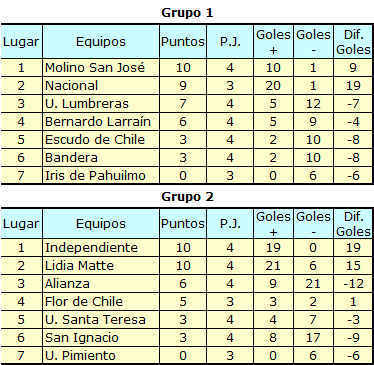
Task: Select San Ignacio team cell
Action: tap(101, 338)
